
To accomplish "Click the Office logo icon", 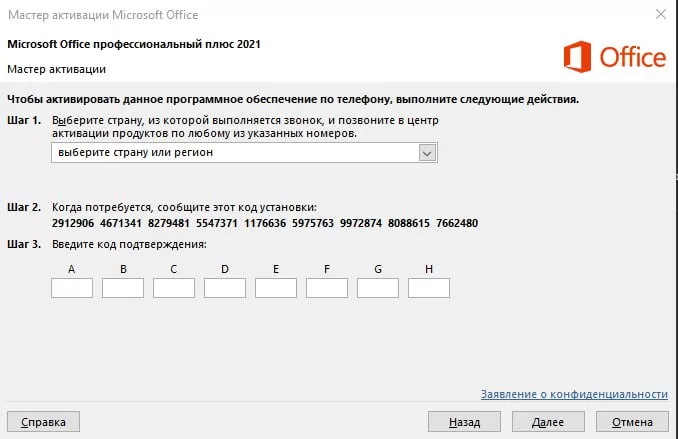I will pyautogui.click(x=578, y=56).
